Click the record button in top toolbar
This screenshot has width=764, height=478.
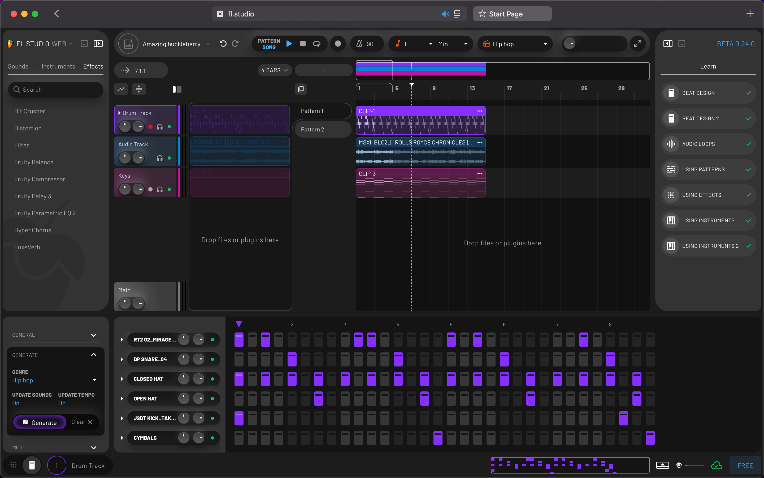[x=338, y=44]
